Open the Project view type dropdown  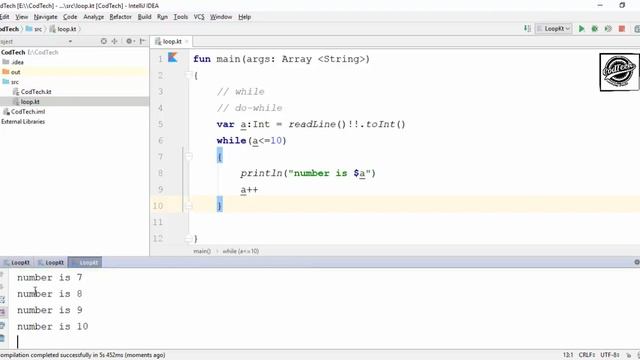(70, 41)
